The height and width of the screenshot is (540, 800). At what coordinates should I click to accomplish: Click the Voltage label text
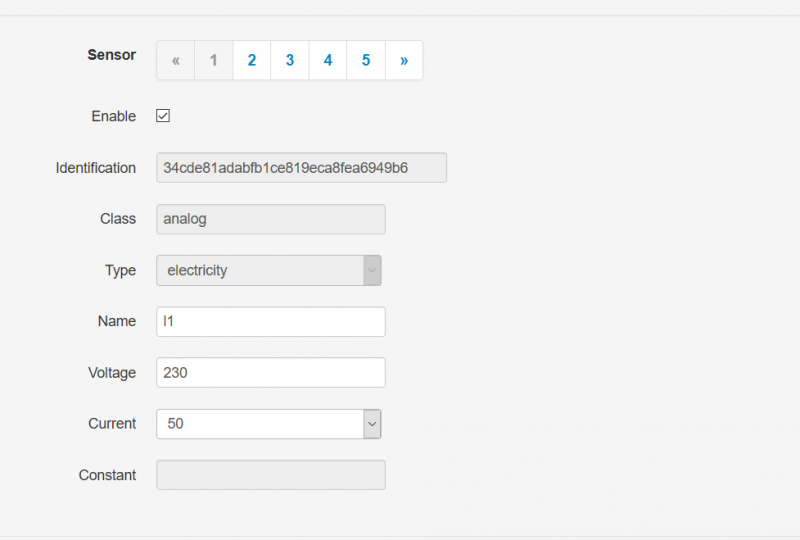112,373
